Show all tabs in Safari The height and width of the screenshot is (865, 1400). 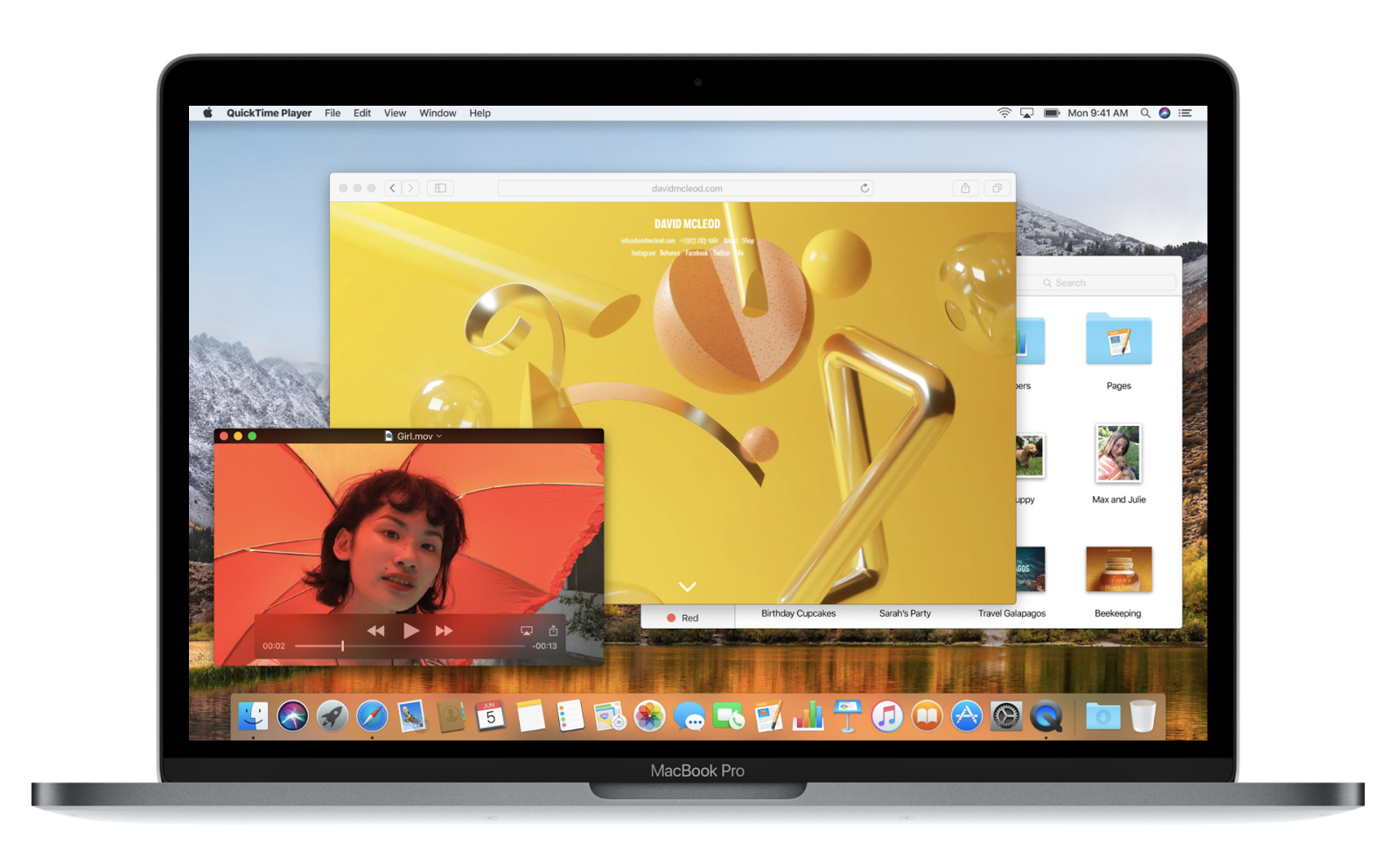click(x=997, y=188)
